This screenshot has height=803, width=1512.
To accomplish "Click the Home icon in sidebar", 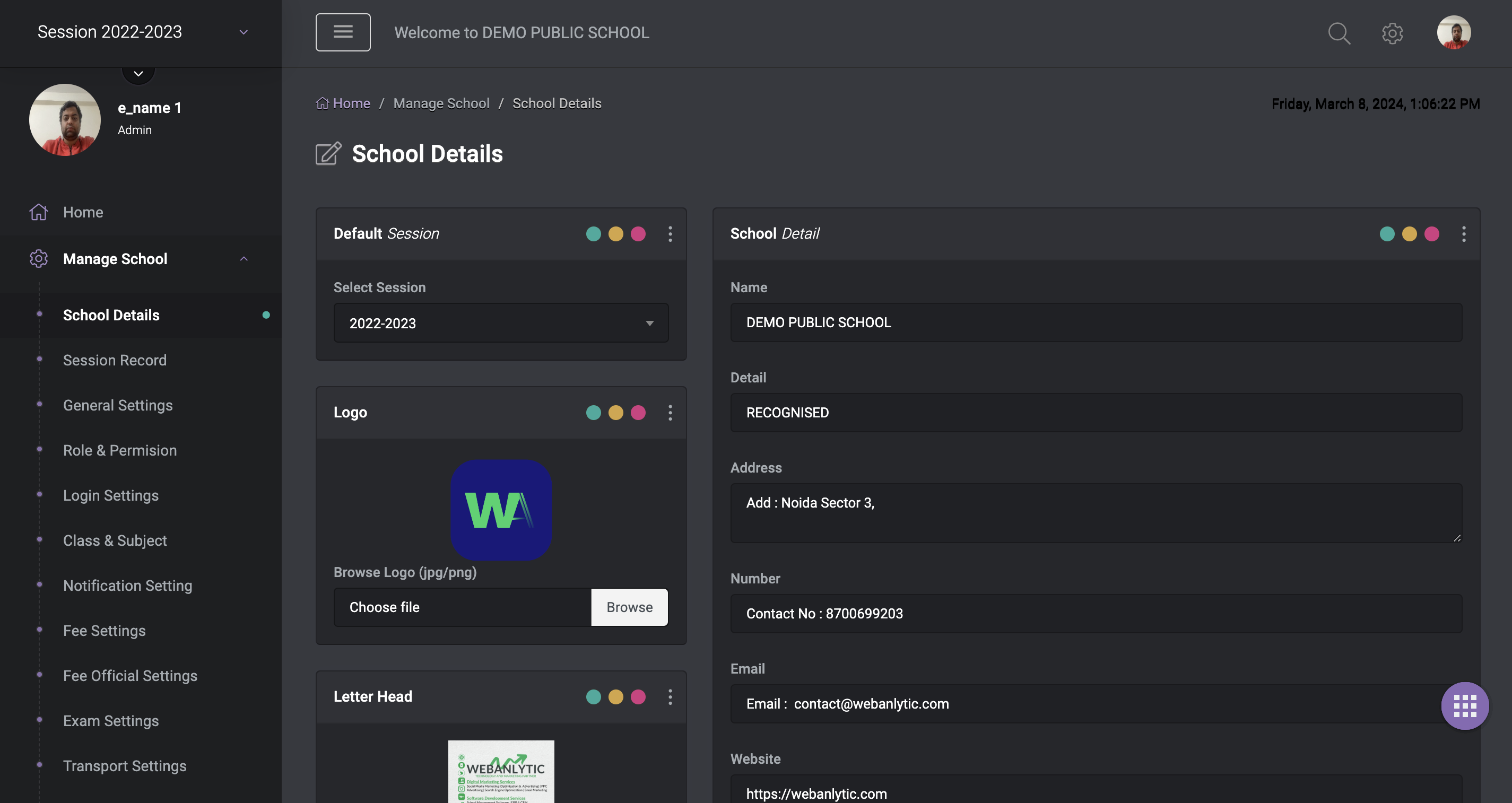I will [x=39, y=212].
